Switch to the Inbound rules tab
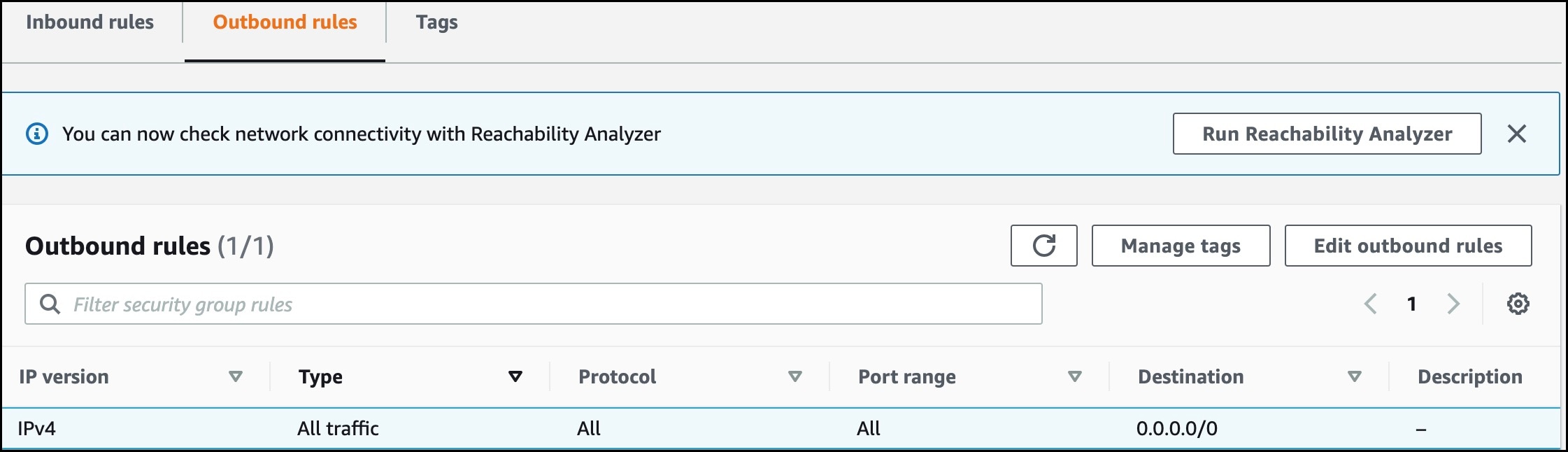The width and height of the screenshot is (1568, 452). point(90,22)
